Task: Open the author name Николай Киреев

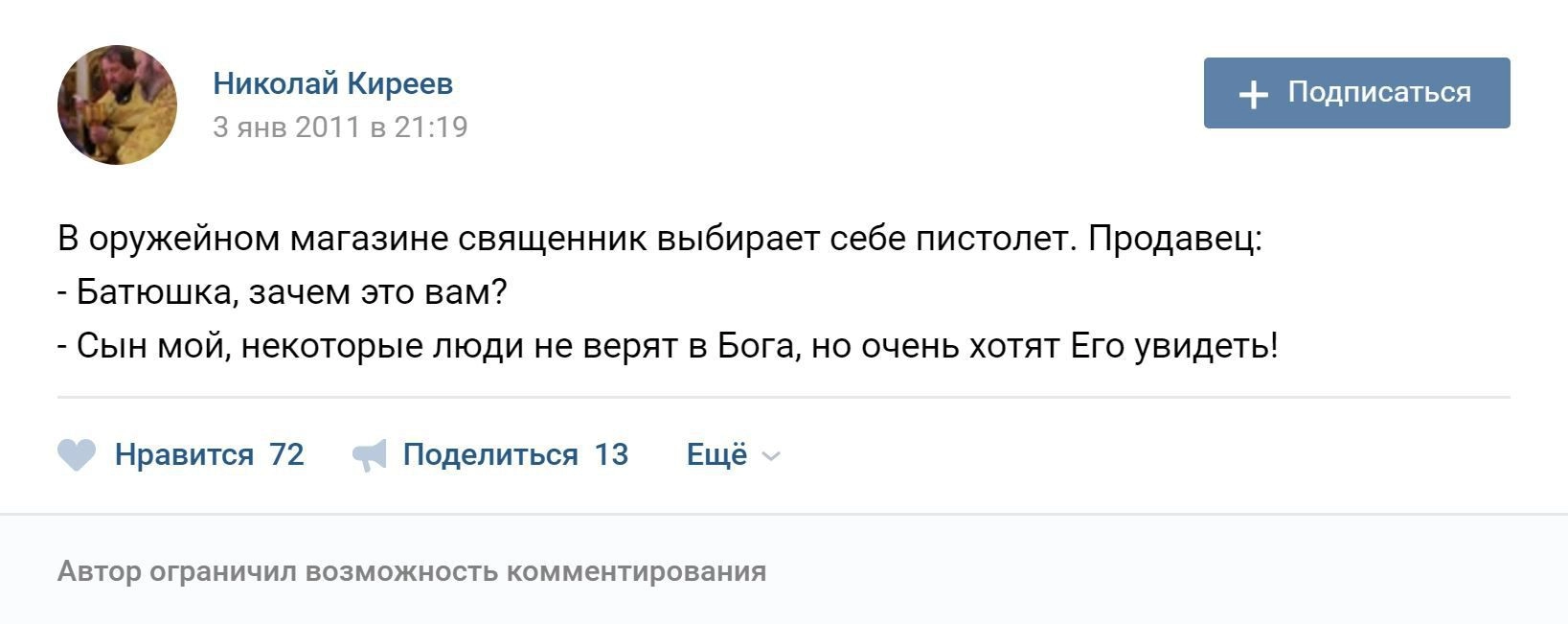Action: 332,84
